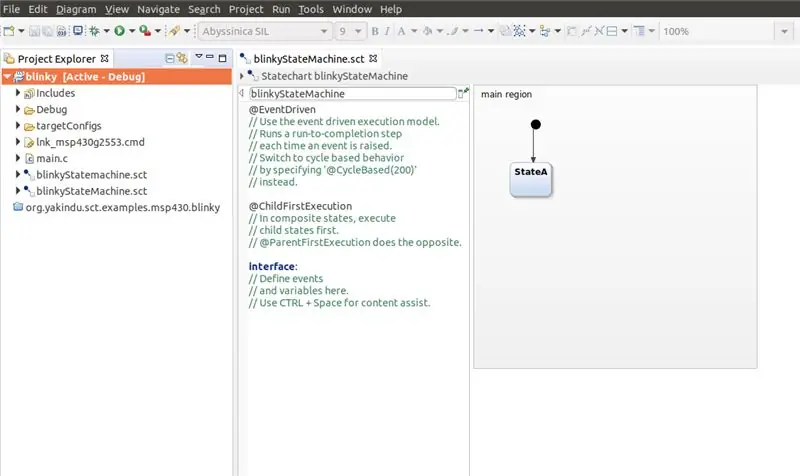
Task: Click the Build (binary 010) toolbar icon
Action: click(62, 31)
